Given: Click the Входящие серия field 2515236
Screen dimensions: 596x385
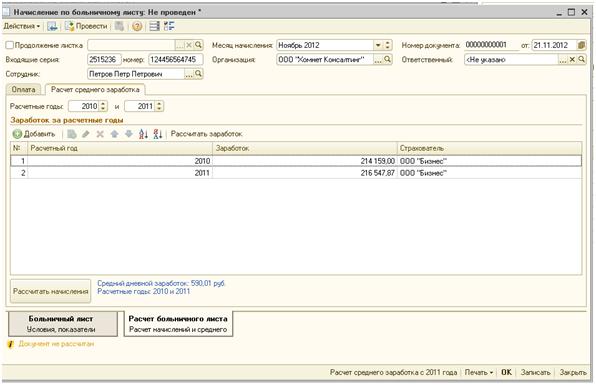Looking at the screenshot, I should pos(104,60).
